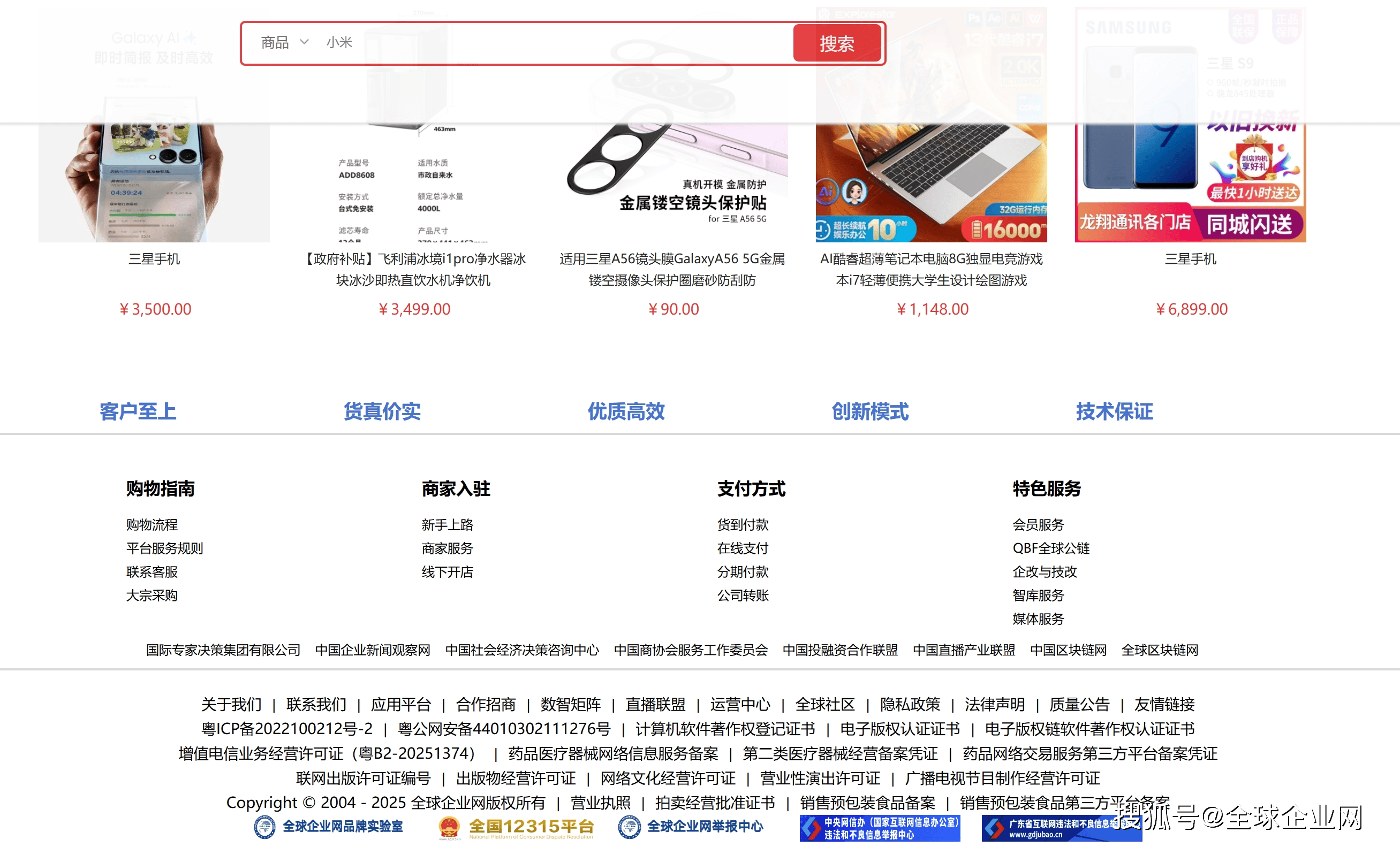Open the 三星手机 ¥3,500 product image

click(154, 182)
